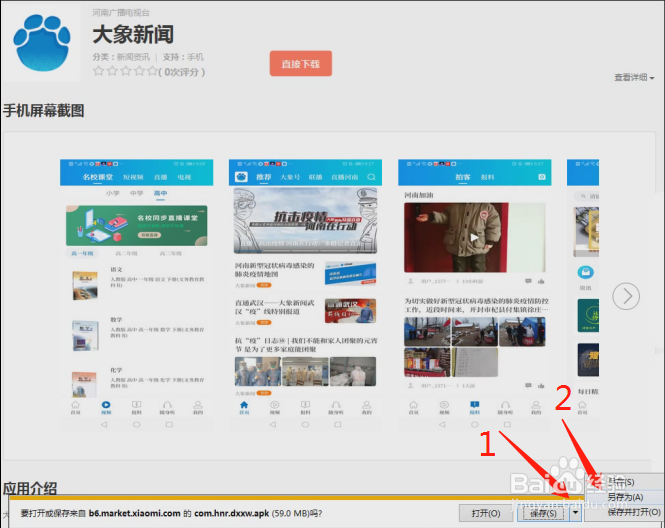Show next screenshots with circled arrow

pos(626,296)
